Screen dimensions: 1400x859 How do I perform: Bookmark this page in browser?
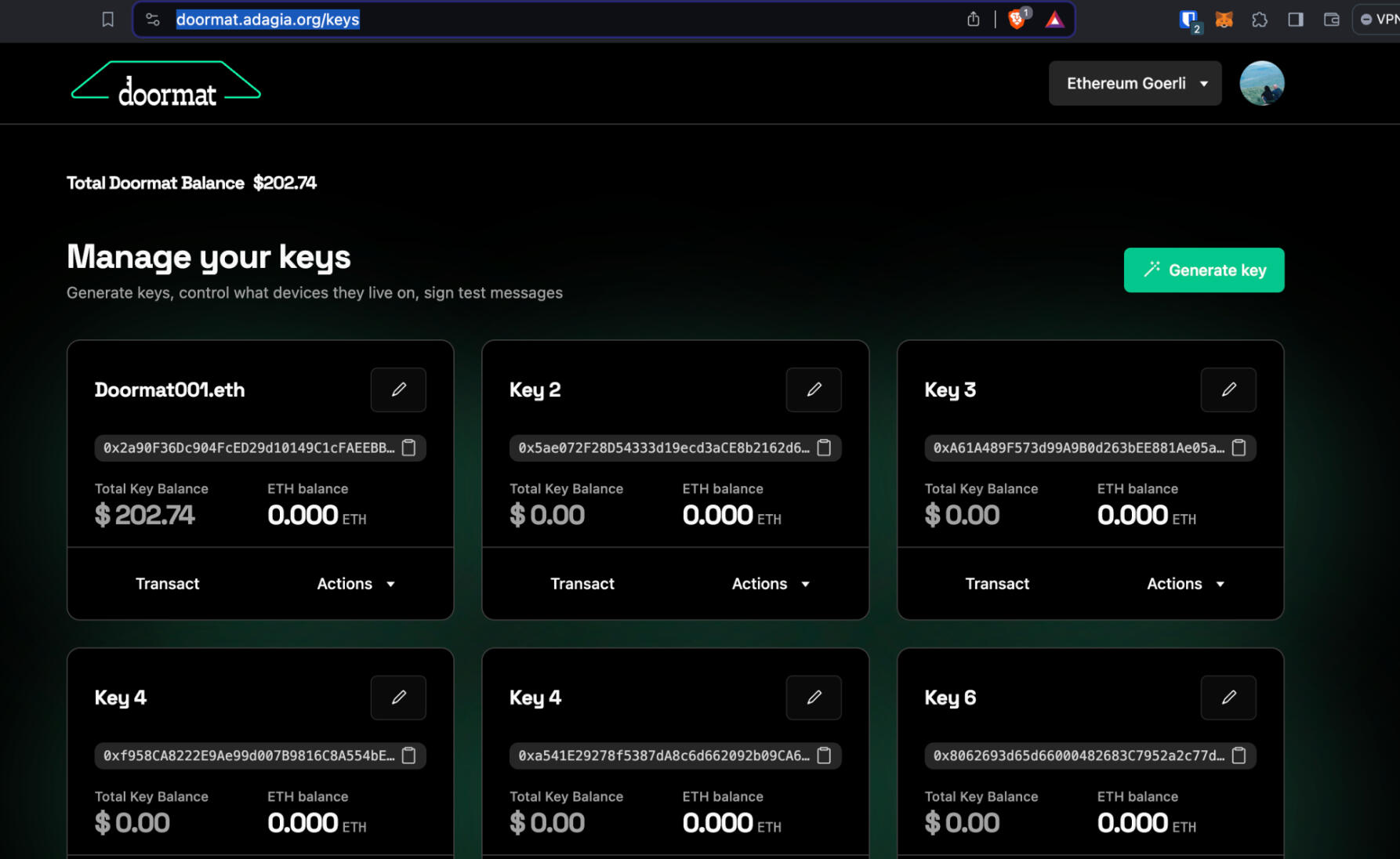pyautogui.click(x=108, y=20)
